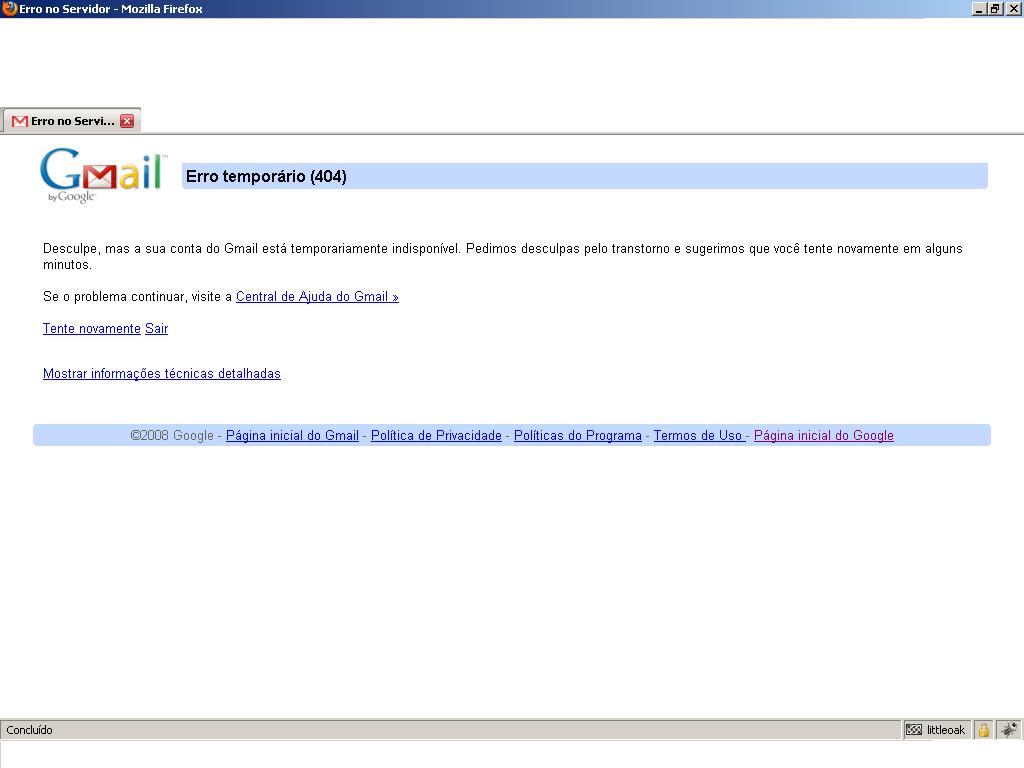This screenshot has height=768, width=1024.
Task: Click the Gmail logo
Action: (103, 175)
